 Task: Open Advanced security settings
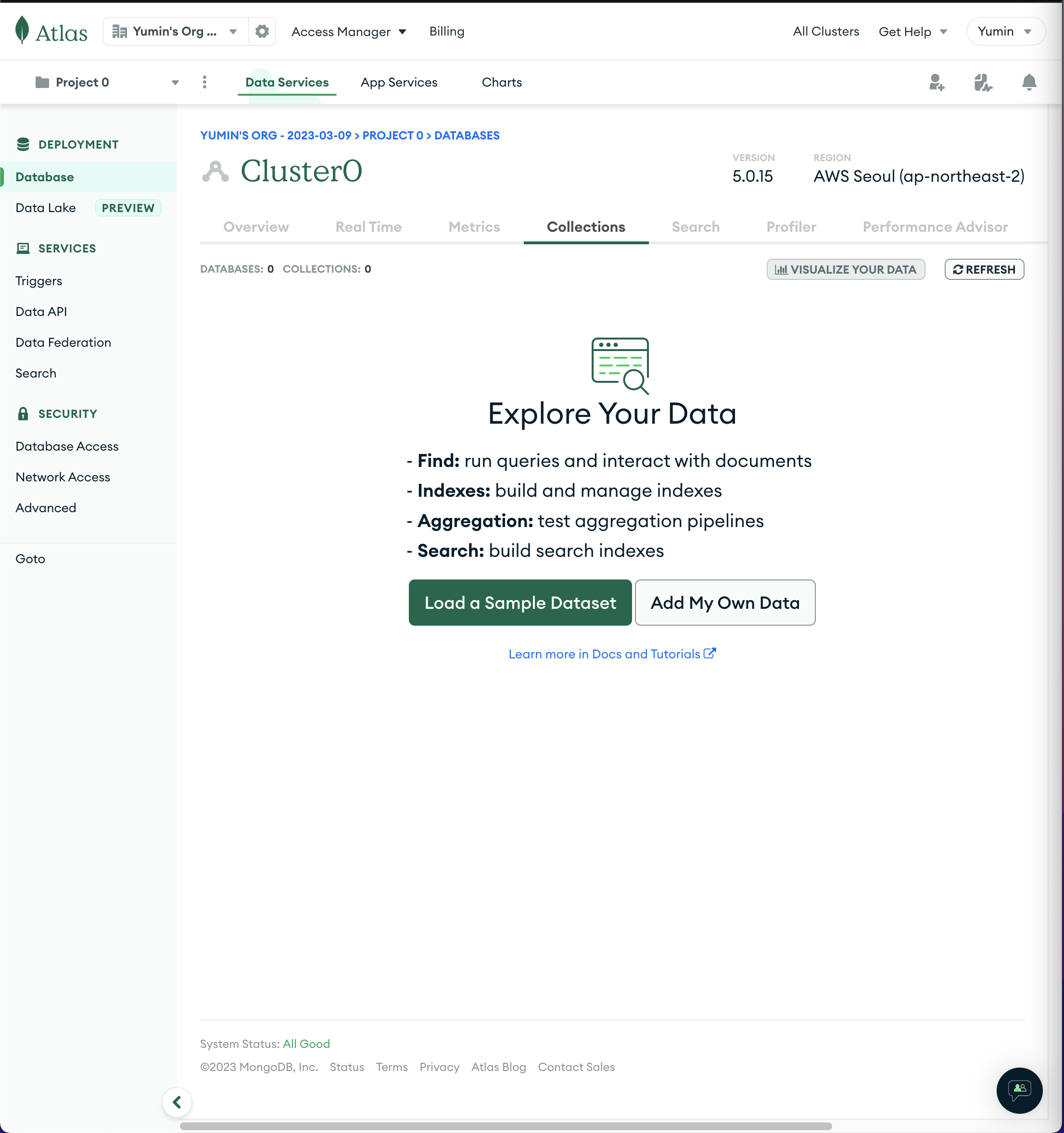coord(46,508)
